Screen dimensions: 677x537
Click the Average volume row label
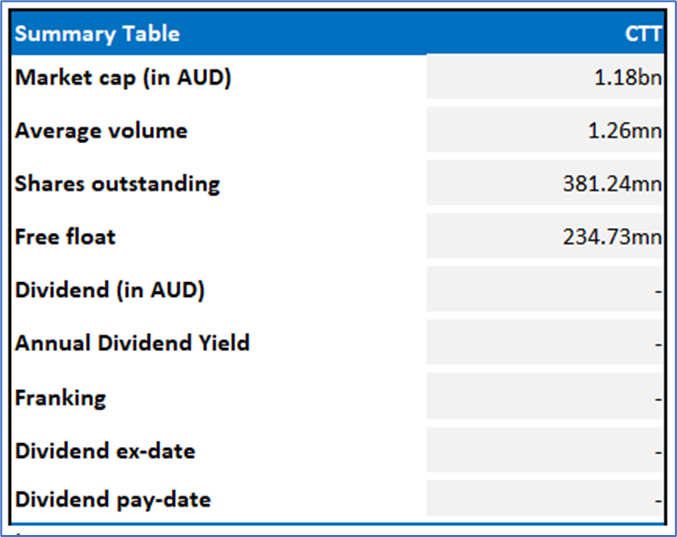click(x=101, y=130)
